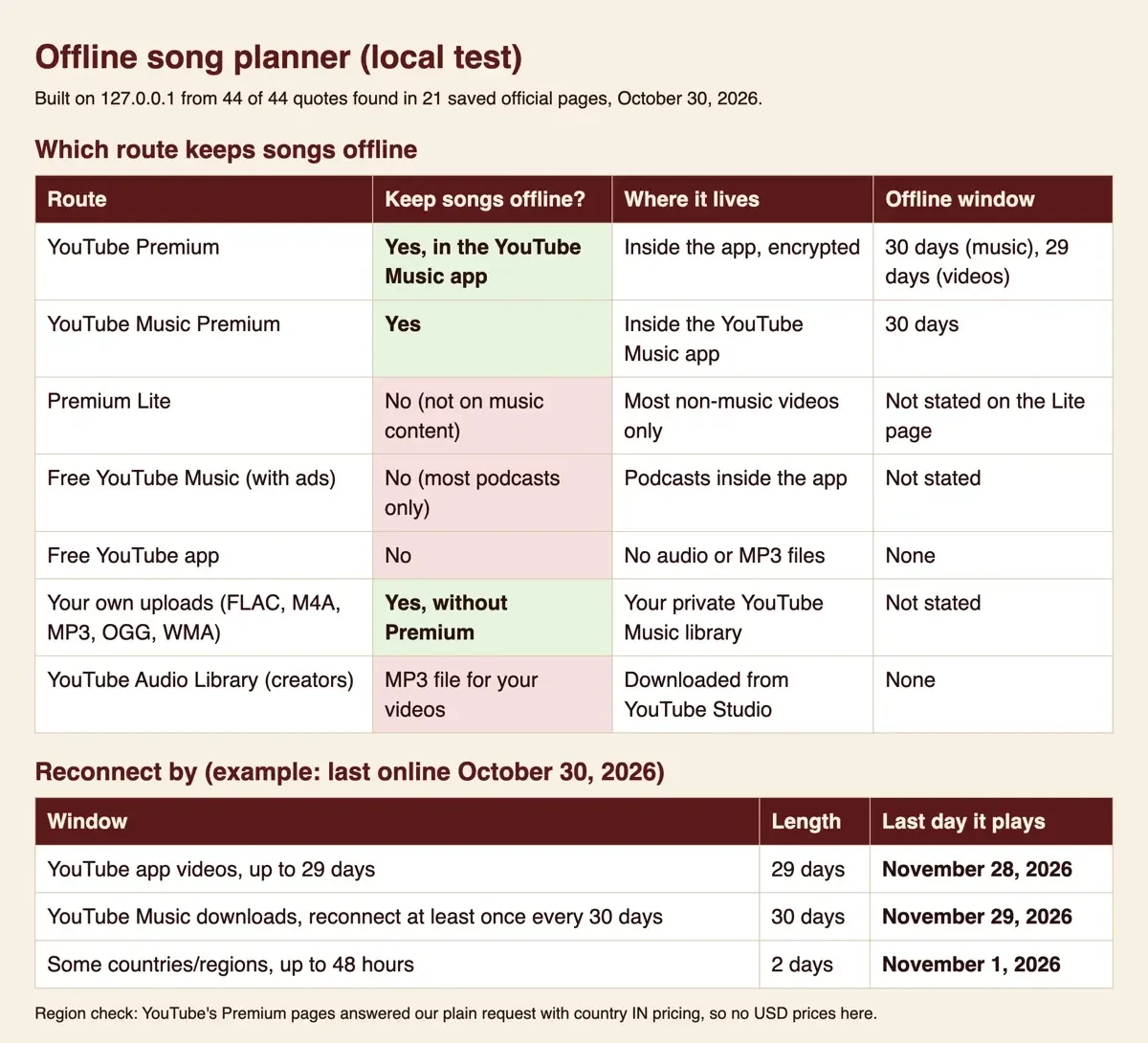The image size is (1148, 1043).
Task: Click the 'No (not on music content)' cell
Action: 493,415
